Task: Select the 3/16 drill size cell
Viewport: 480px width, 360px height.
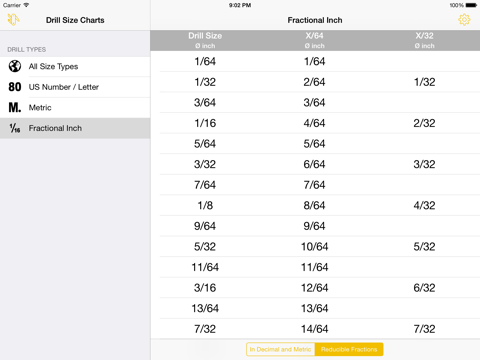Action: 205,288
